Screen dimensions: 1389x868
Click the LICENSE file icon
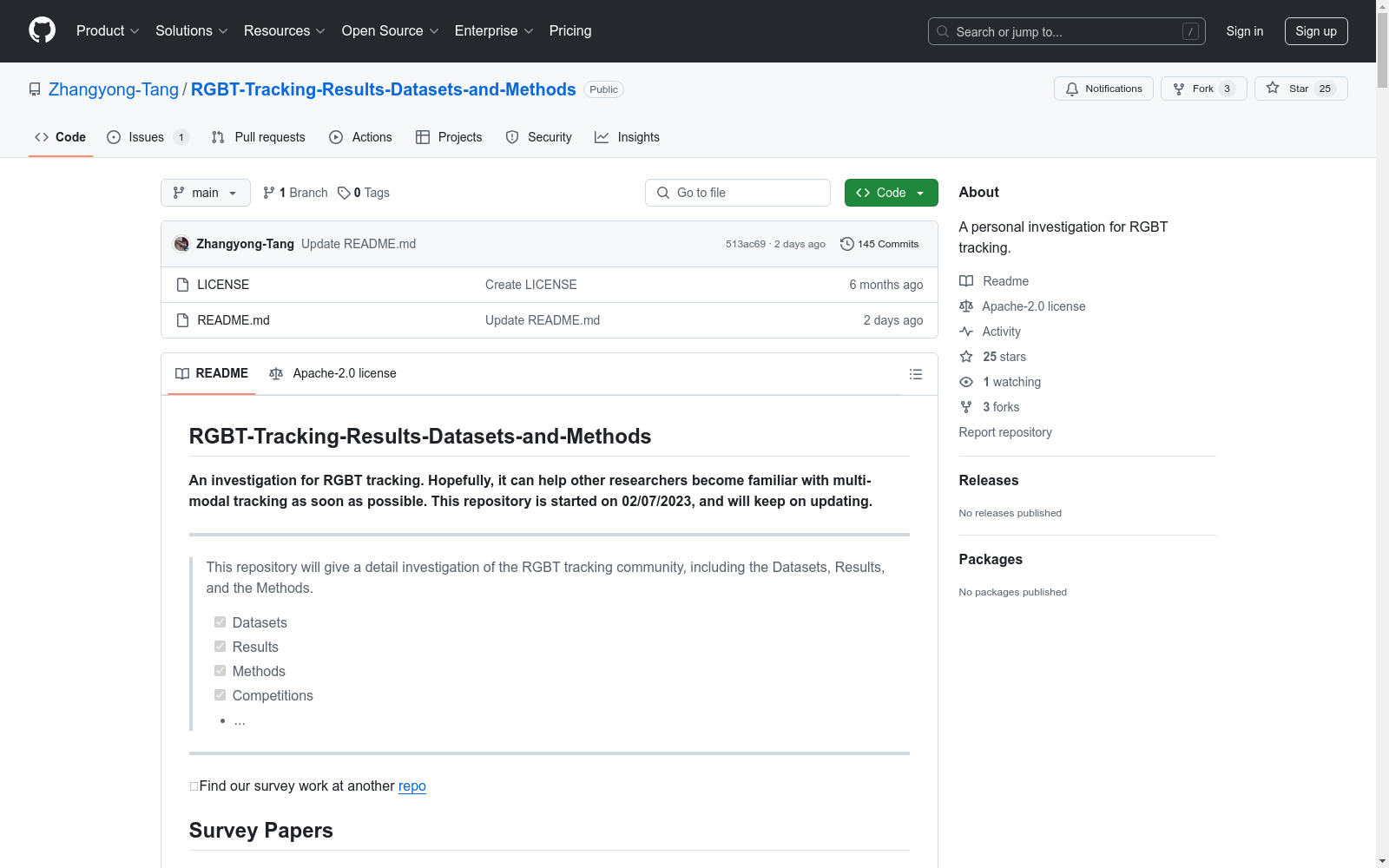point(182,285)
